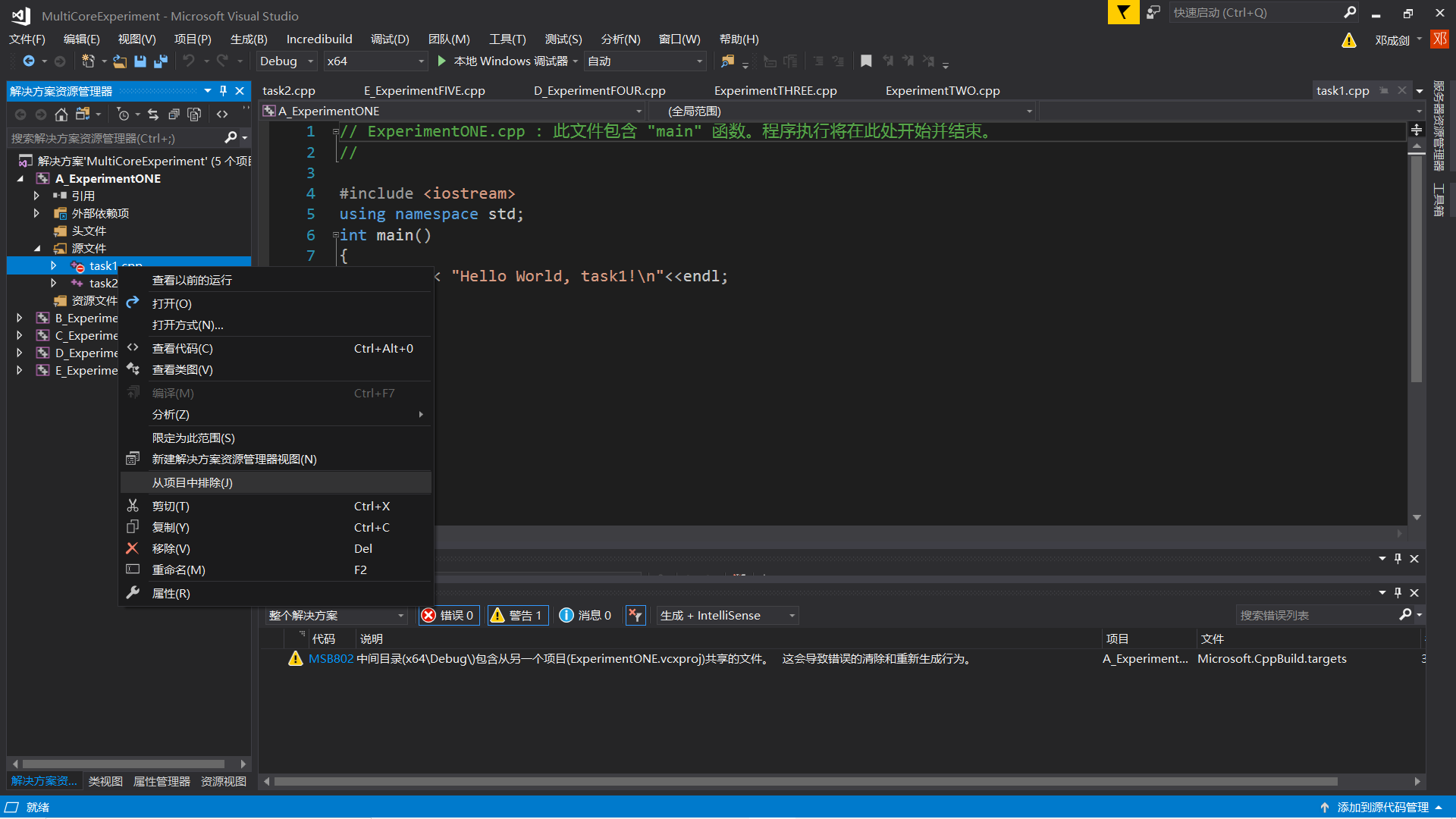Click the Show All Files icon
The image size is (1456, 819).
click(x=194, y=115)
